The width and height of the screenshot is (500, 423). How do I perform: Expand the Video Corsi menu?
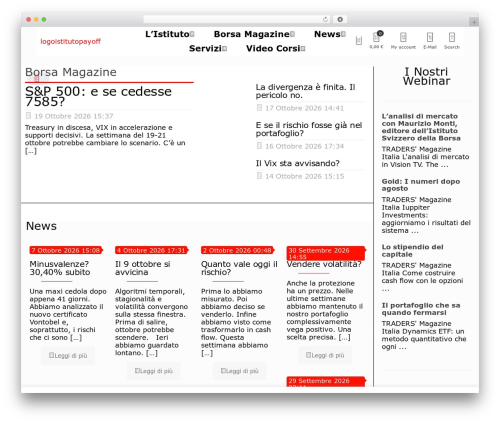point(276,49)
